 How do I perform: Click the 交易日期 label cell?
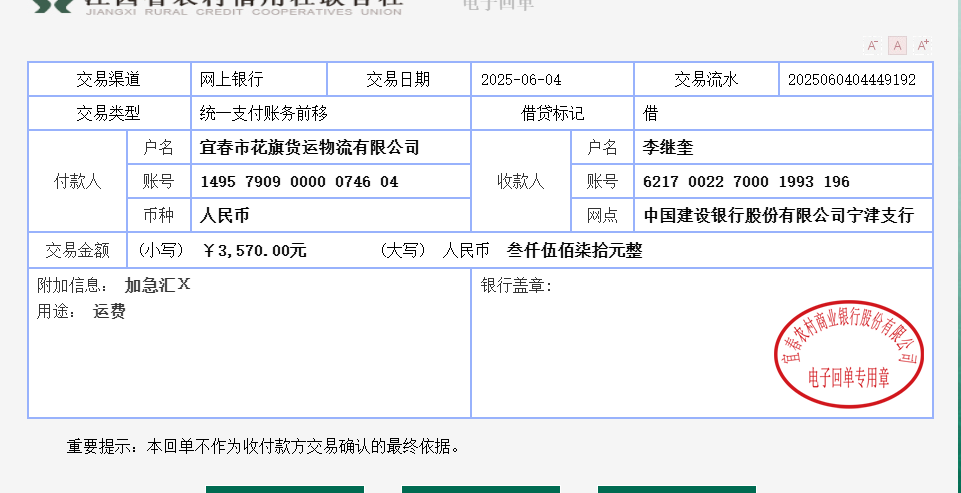point(398,79)
